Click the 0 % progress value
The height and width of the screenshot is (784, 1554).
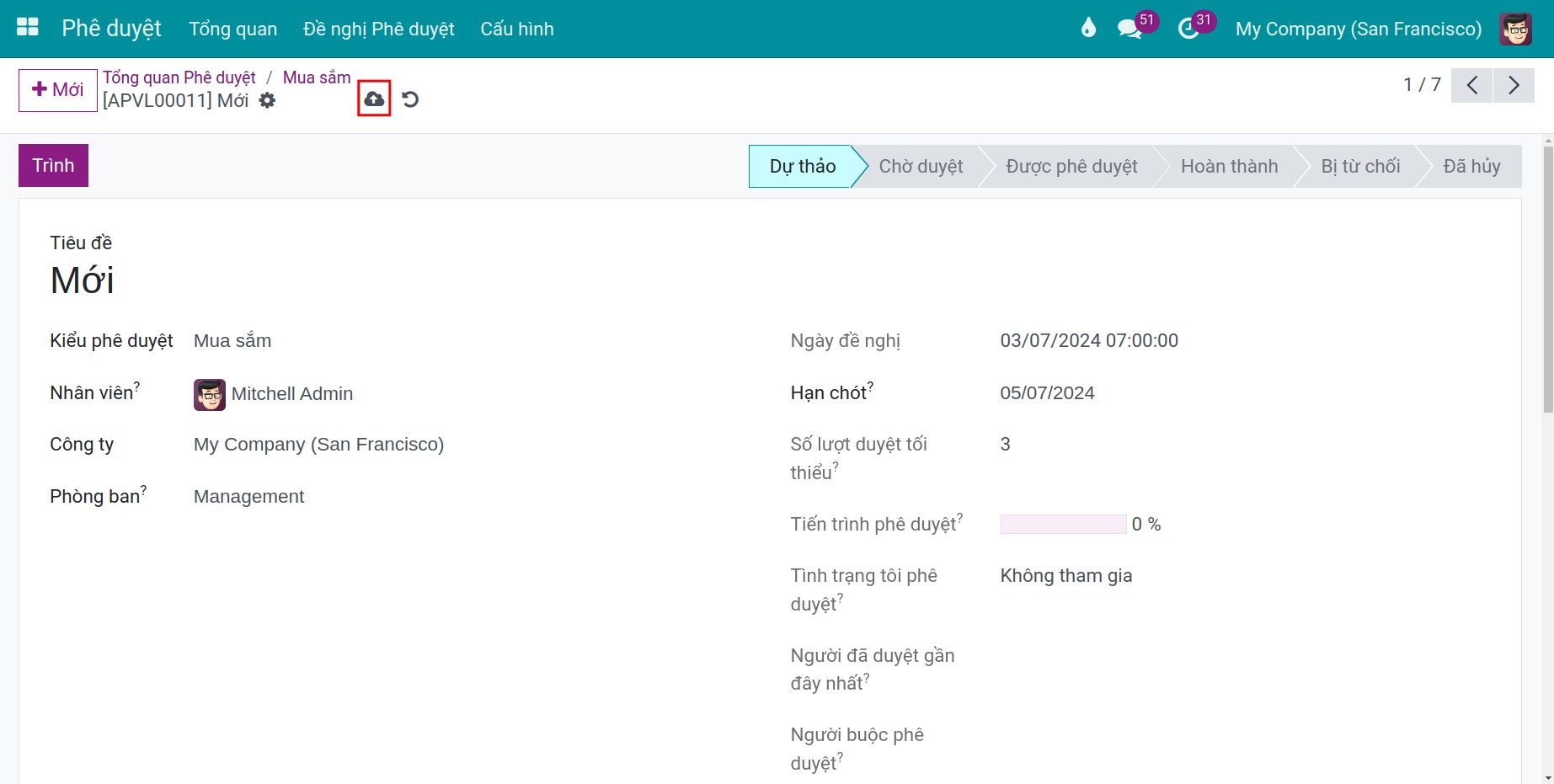pos(1146,524)
